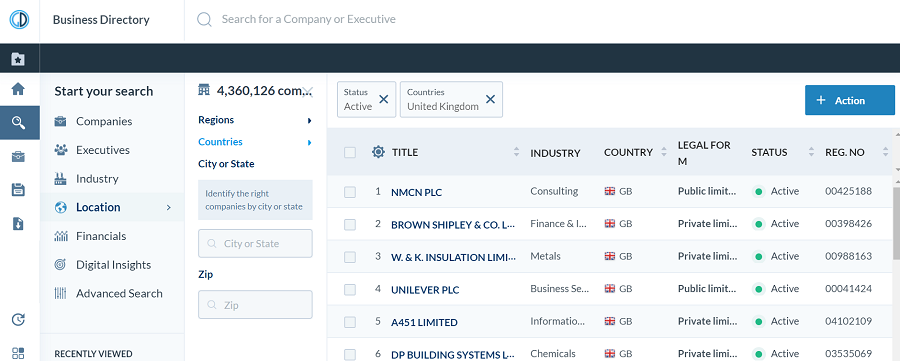Open the file download sidebar icon

18,223
